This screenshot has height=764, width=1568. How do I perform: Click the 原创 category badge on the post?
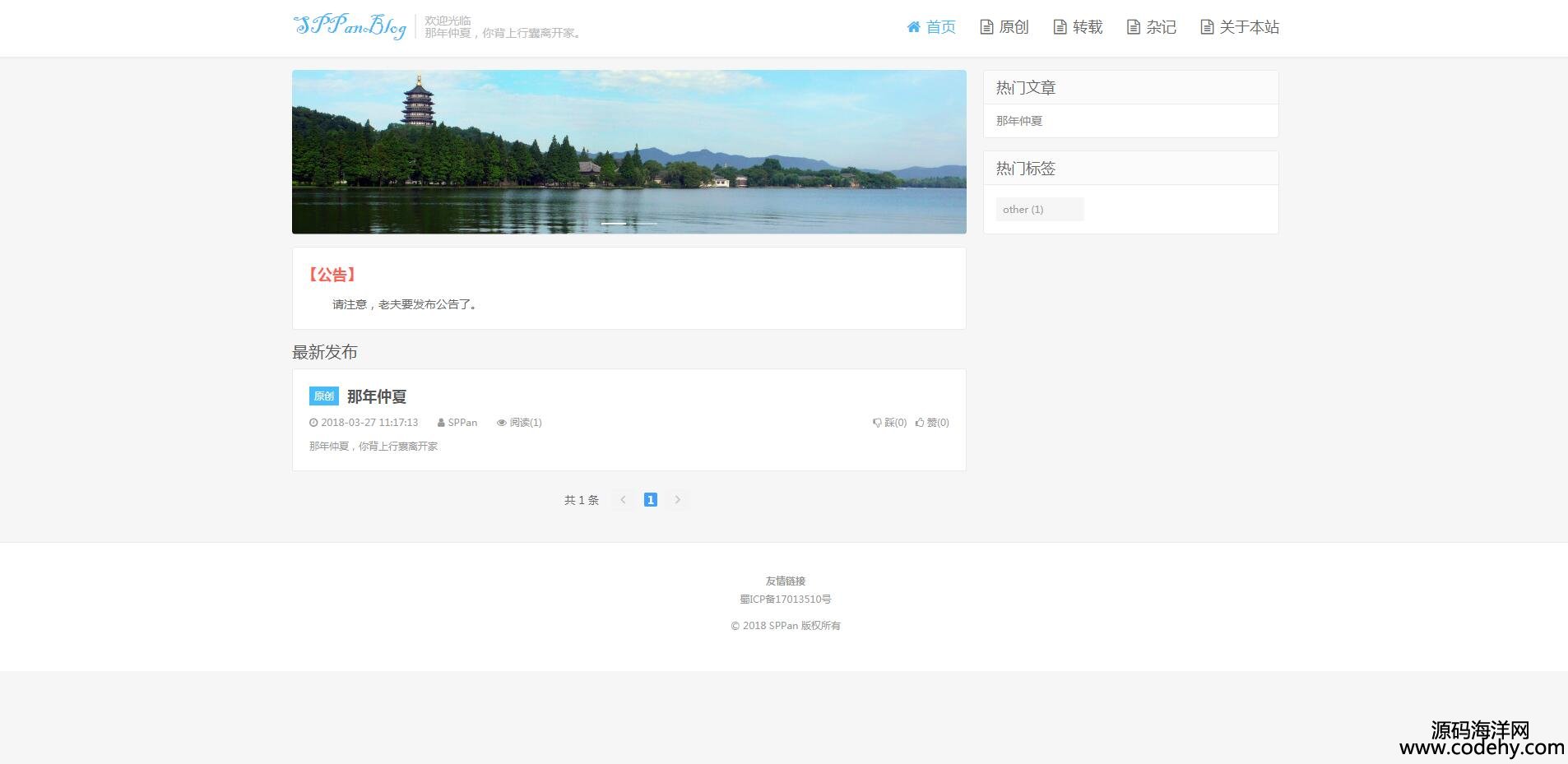pos(324,396)
